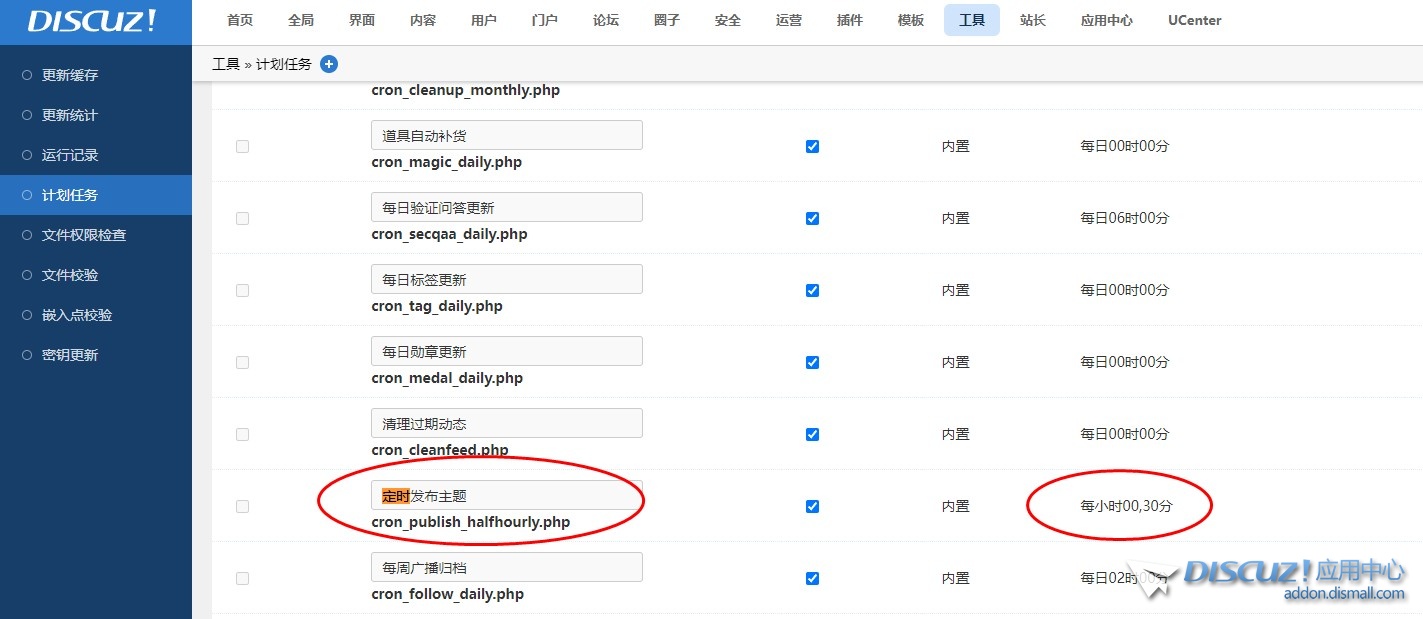
Task: Click the DISCUZ! logo
Action: pyautogui.click(x=93, y=21)
